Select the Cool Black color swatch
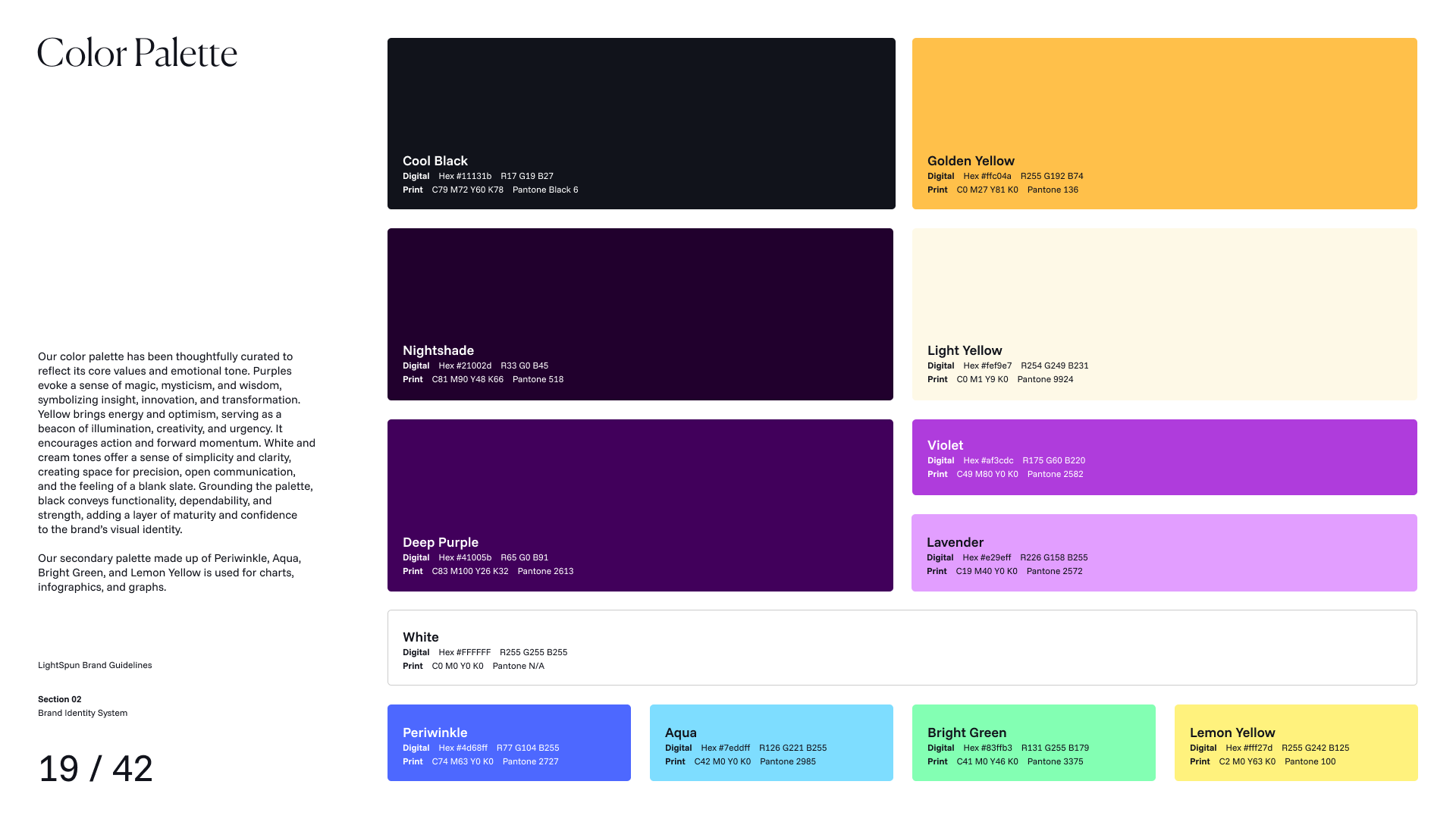The width and height of the screenshot is (1456, 819). 641,124
